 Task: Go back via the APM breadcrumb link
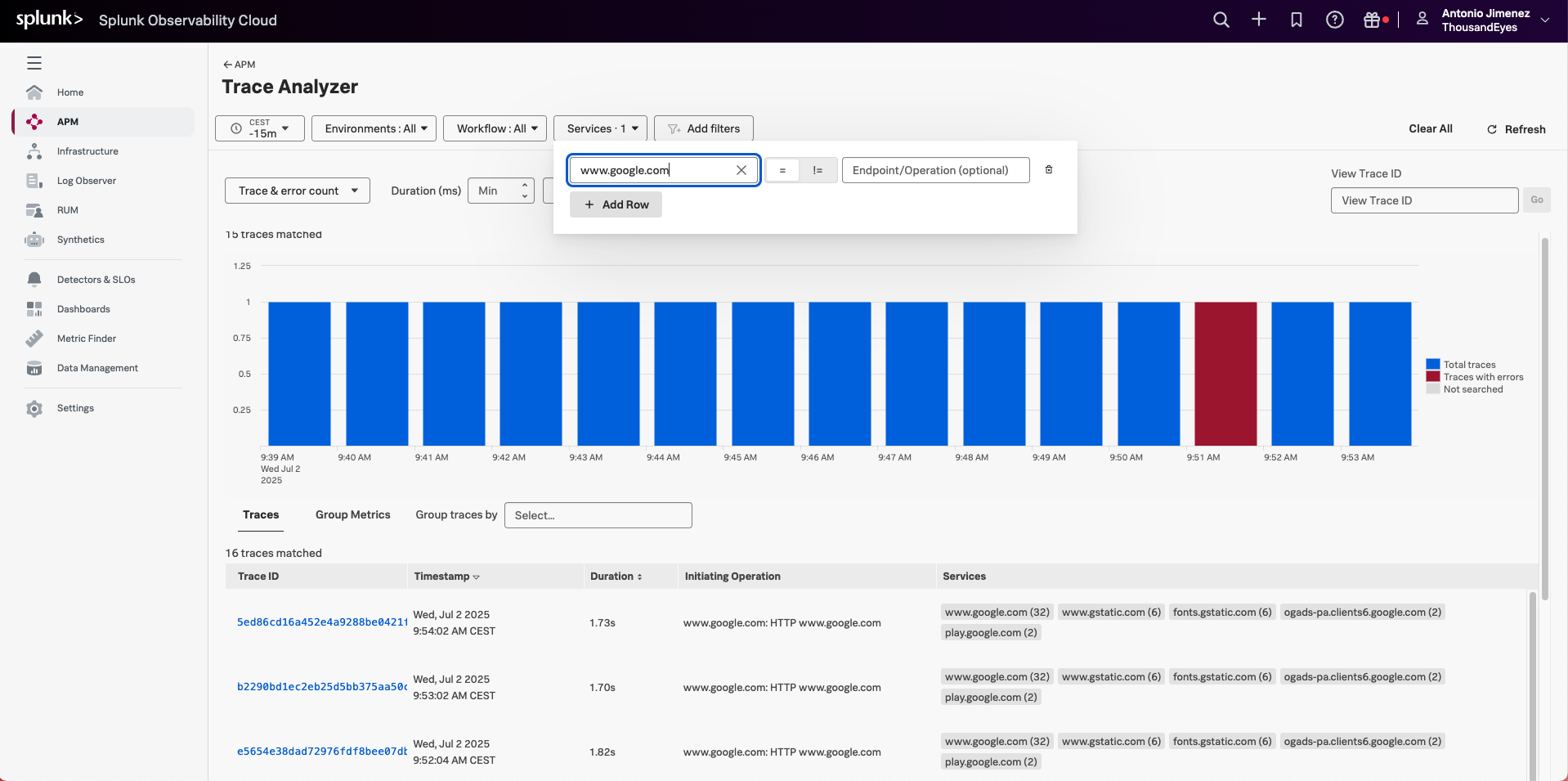[240, 65]
